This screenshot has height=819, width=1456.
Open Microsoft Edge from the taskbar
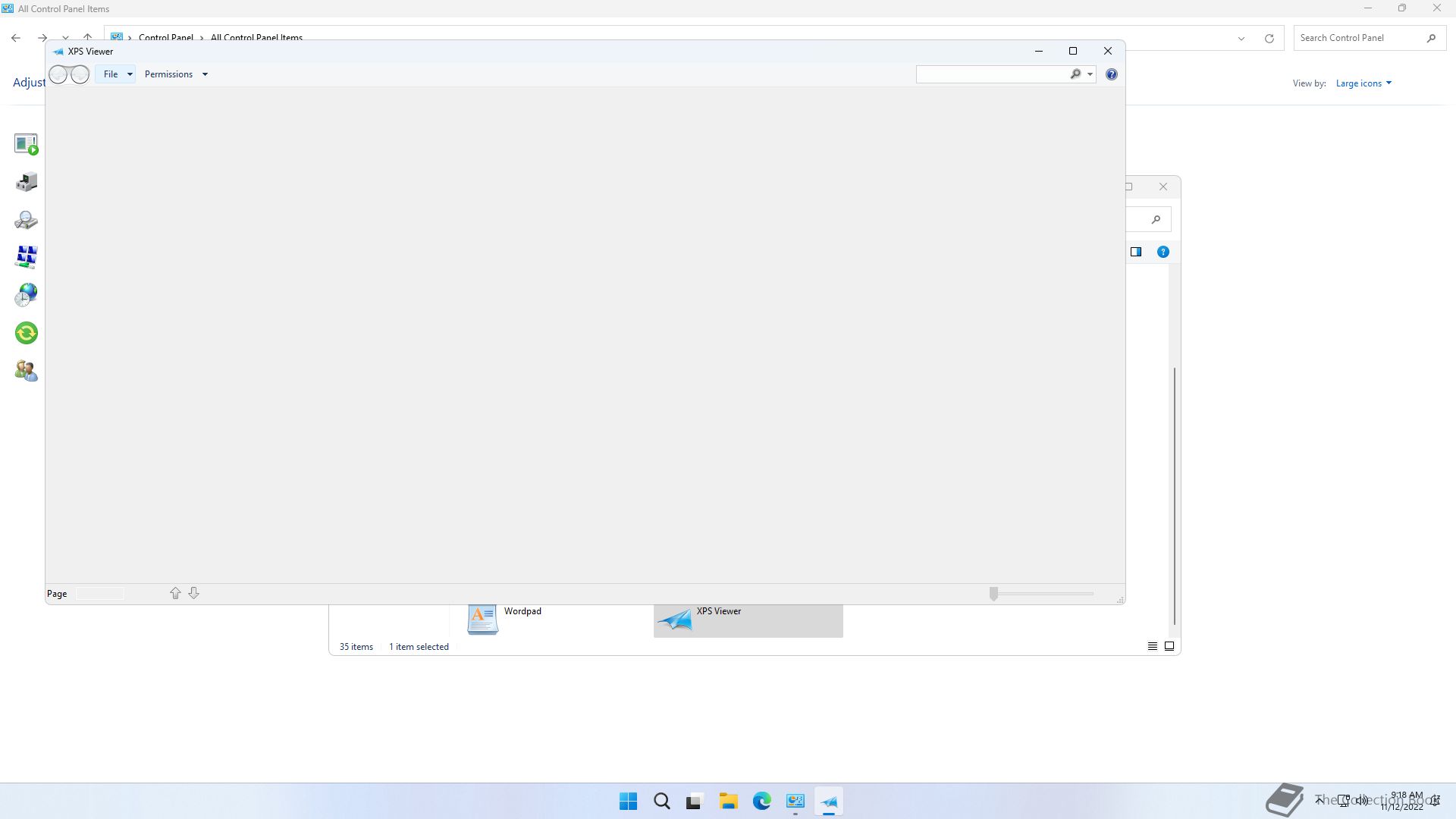(761, 802)
